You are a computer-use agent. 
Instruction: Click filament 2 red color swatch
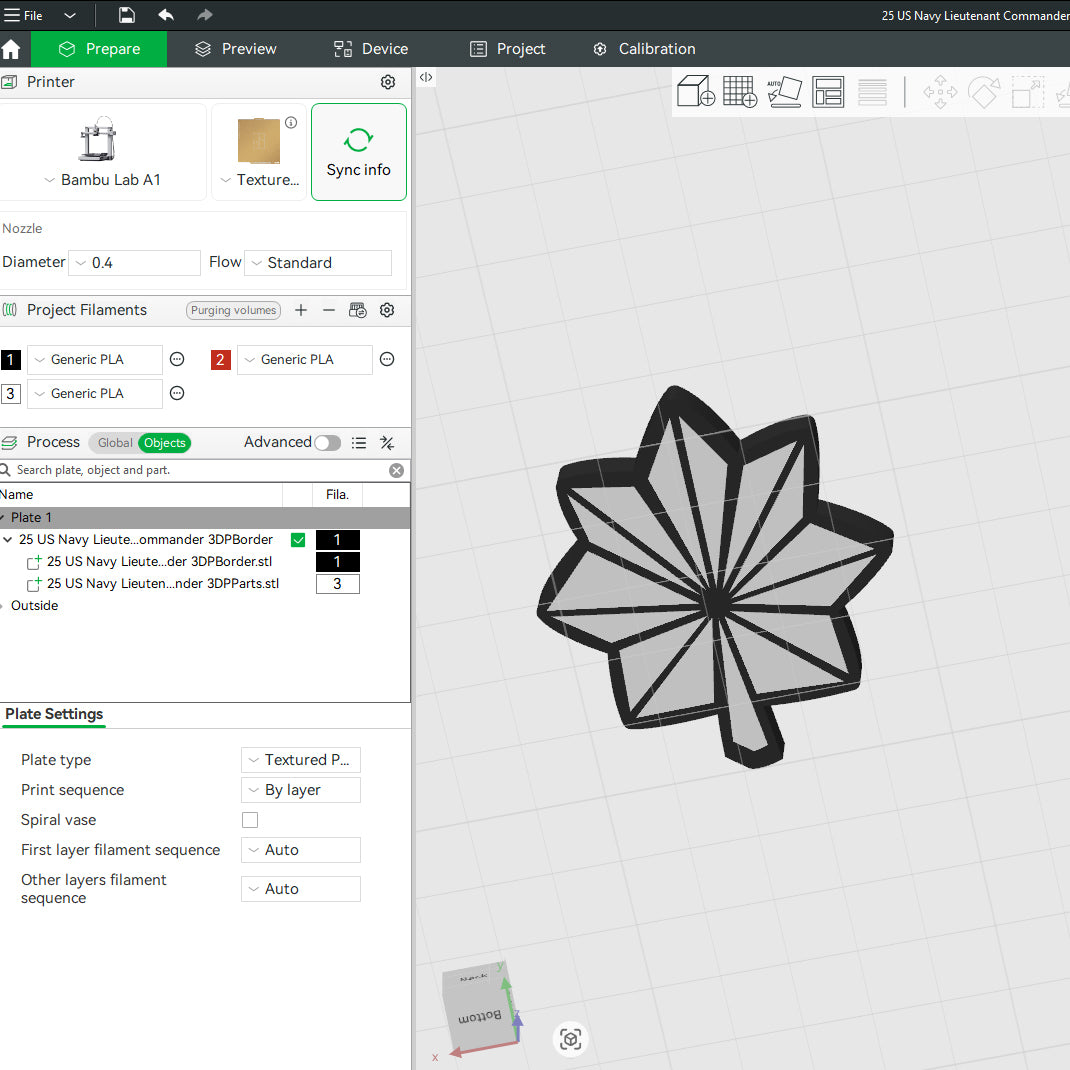point(220,360)
